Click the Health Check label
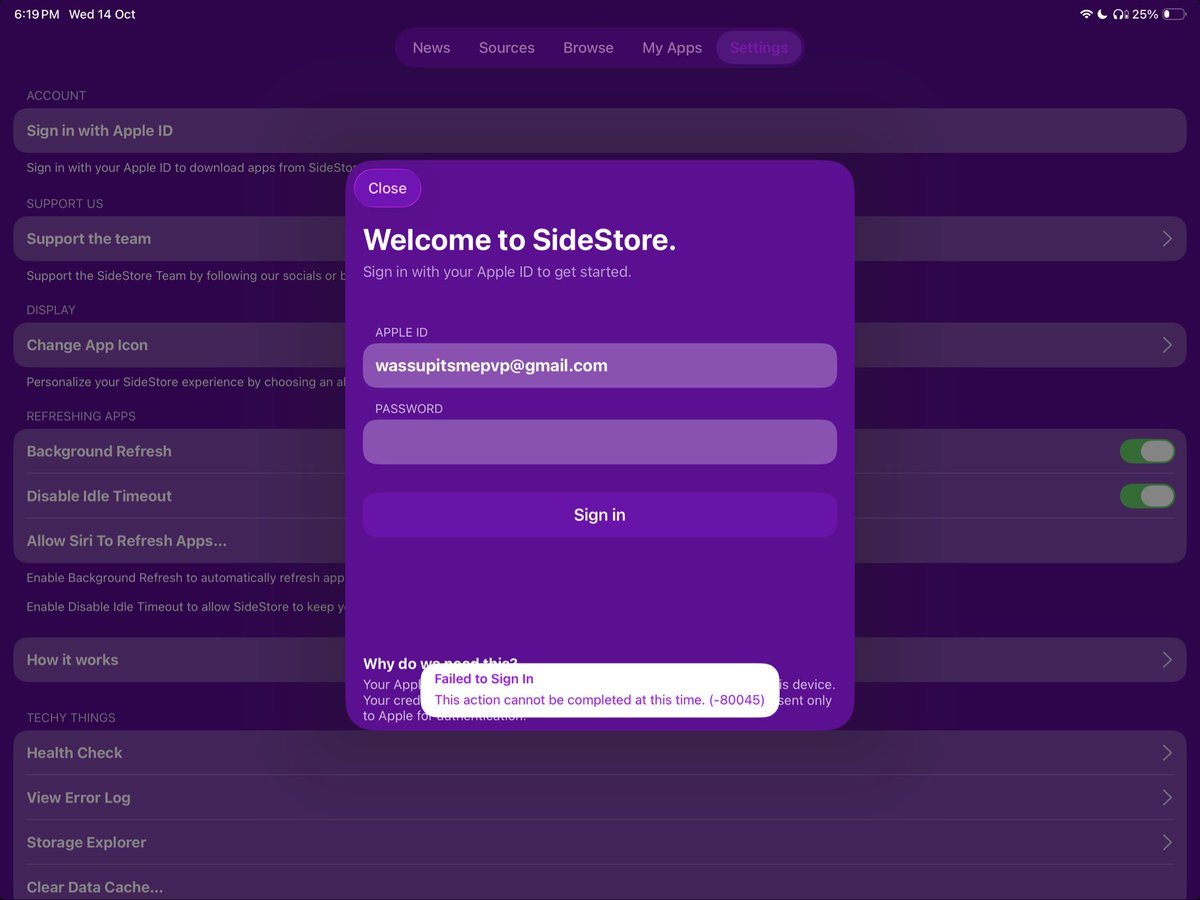 pyautogui.click(x=74, y=753)
